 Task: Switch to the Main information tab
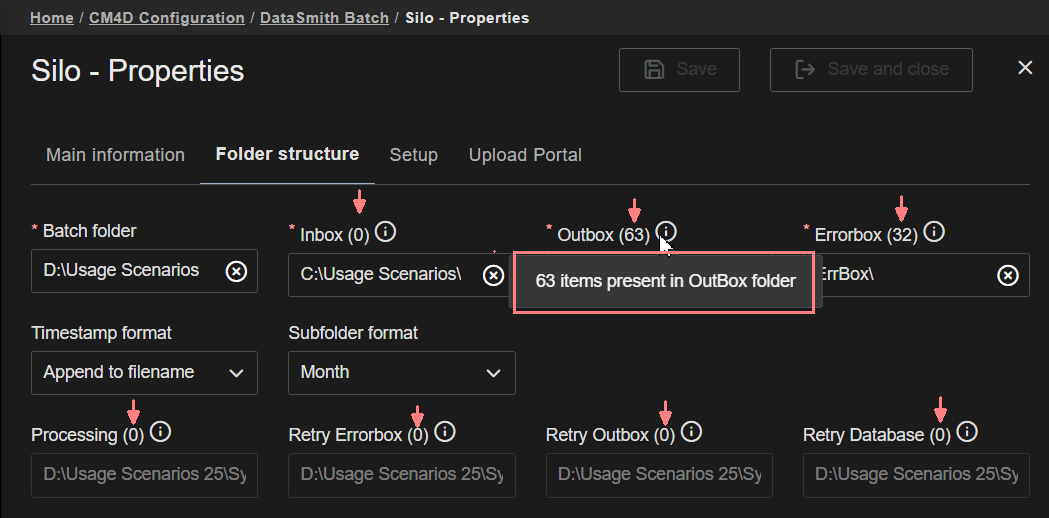pyautogui.click(x=115, y=155)
